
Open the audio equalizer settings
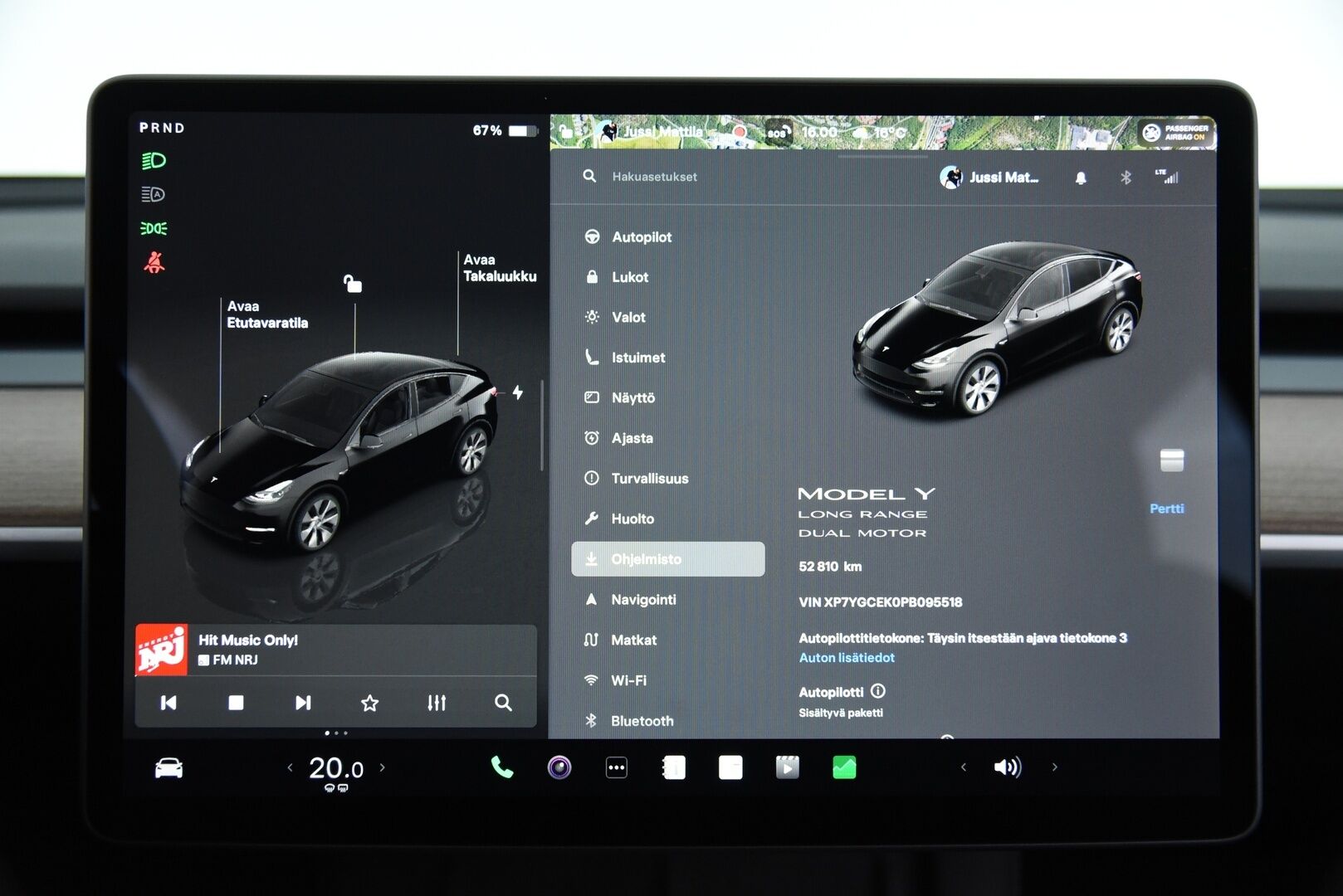[x=437, y=703]
